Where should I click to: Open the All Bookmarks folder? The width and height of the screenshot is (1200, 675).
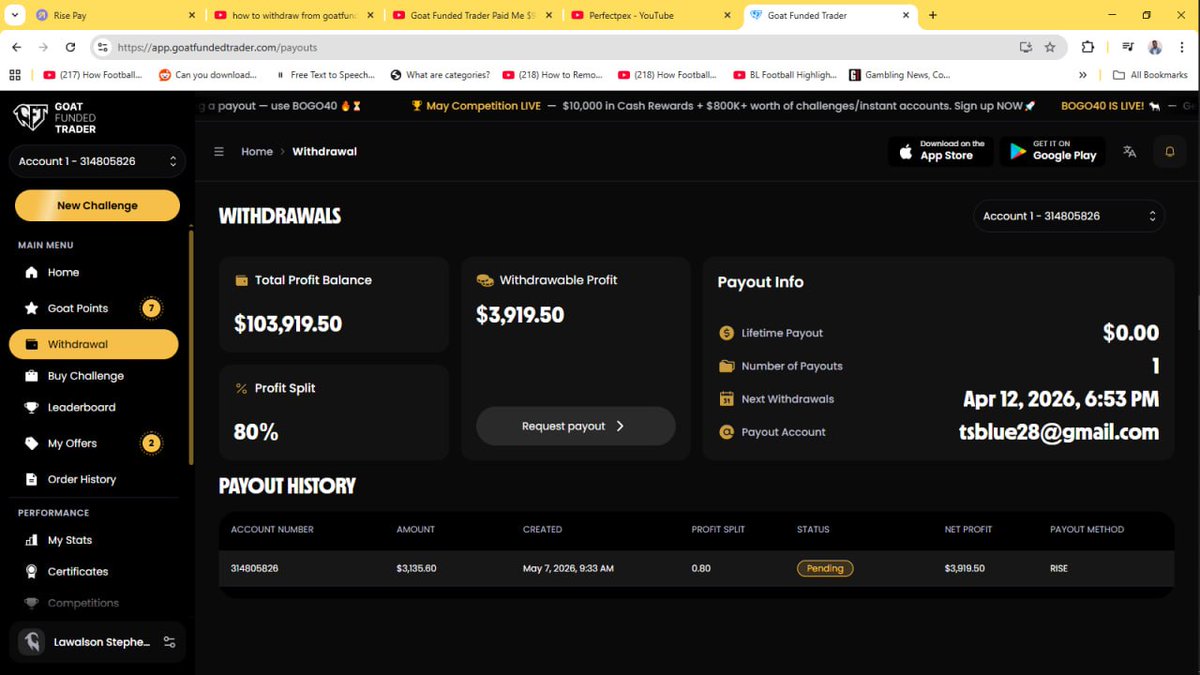tap(1151, 75)
